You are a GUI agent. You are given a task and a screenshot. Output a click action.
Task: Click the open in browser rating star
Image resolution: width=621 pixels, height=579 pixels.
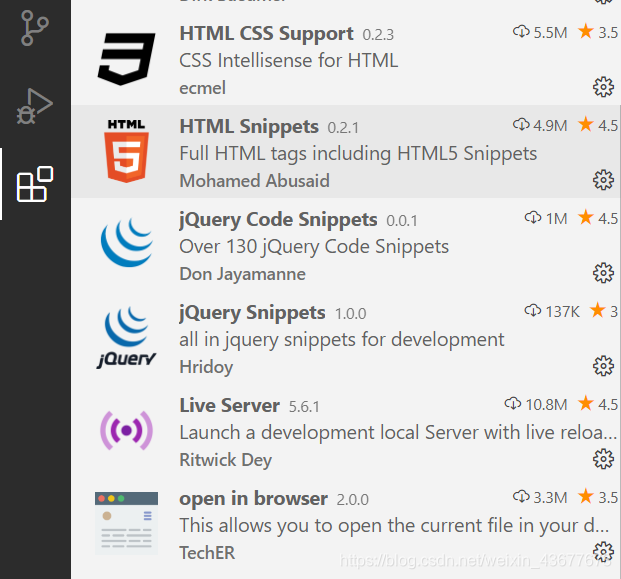click(x=586, y=496)
